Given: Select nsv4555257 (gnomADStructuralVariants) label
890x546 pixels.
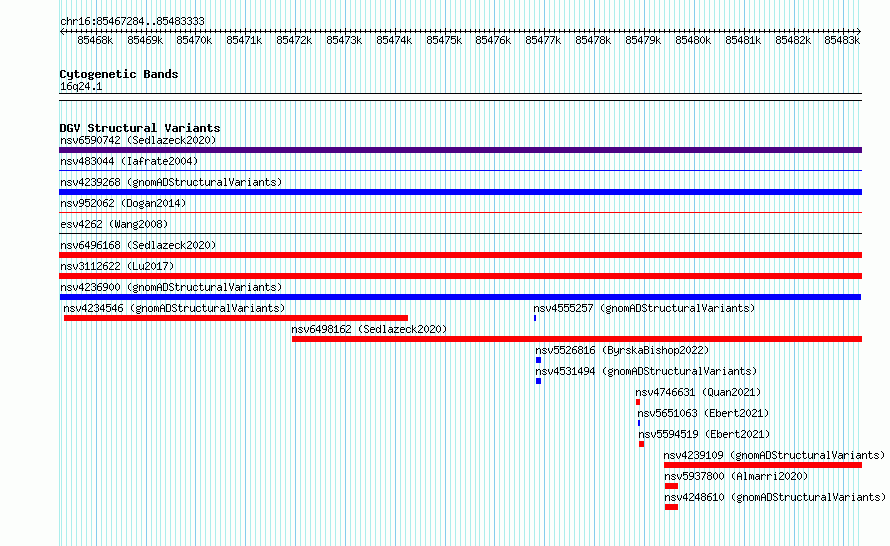Looking at the screenshot, I should coord(644,308).
